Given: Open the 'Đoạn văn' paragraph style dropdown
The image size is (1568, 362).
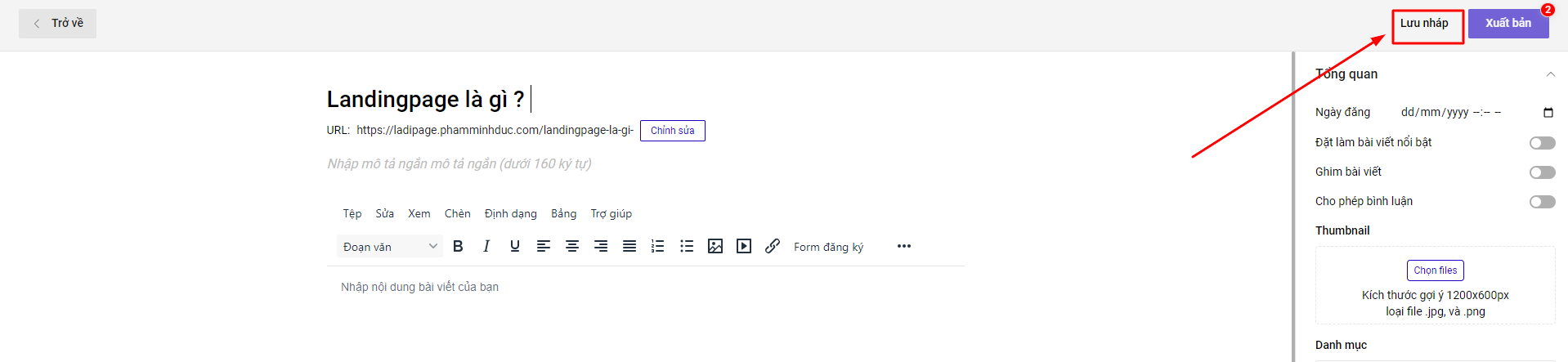Looking at the screenshot, I should point(389,247).
